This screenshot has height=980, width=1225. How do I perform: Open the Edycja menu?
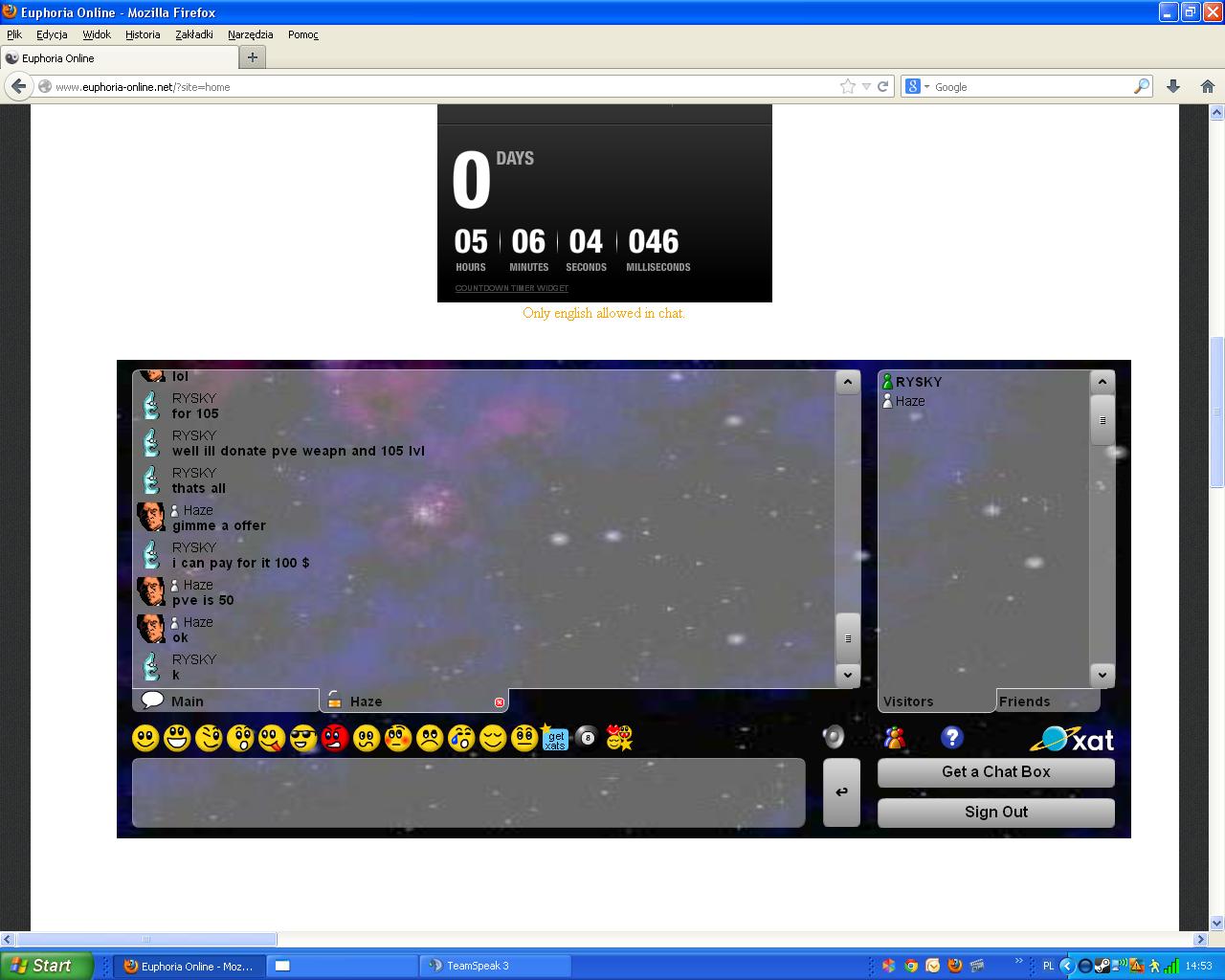(52, 34)
